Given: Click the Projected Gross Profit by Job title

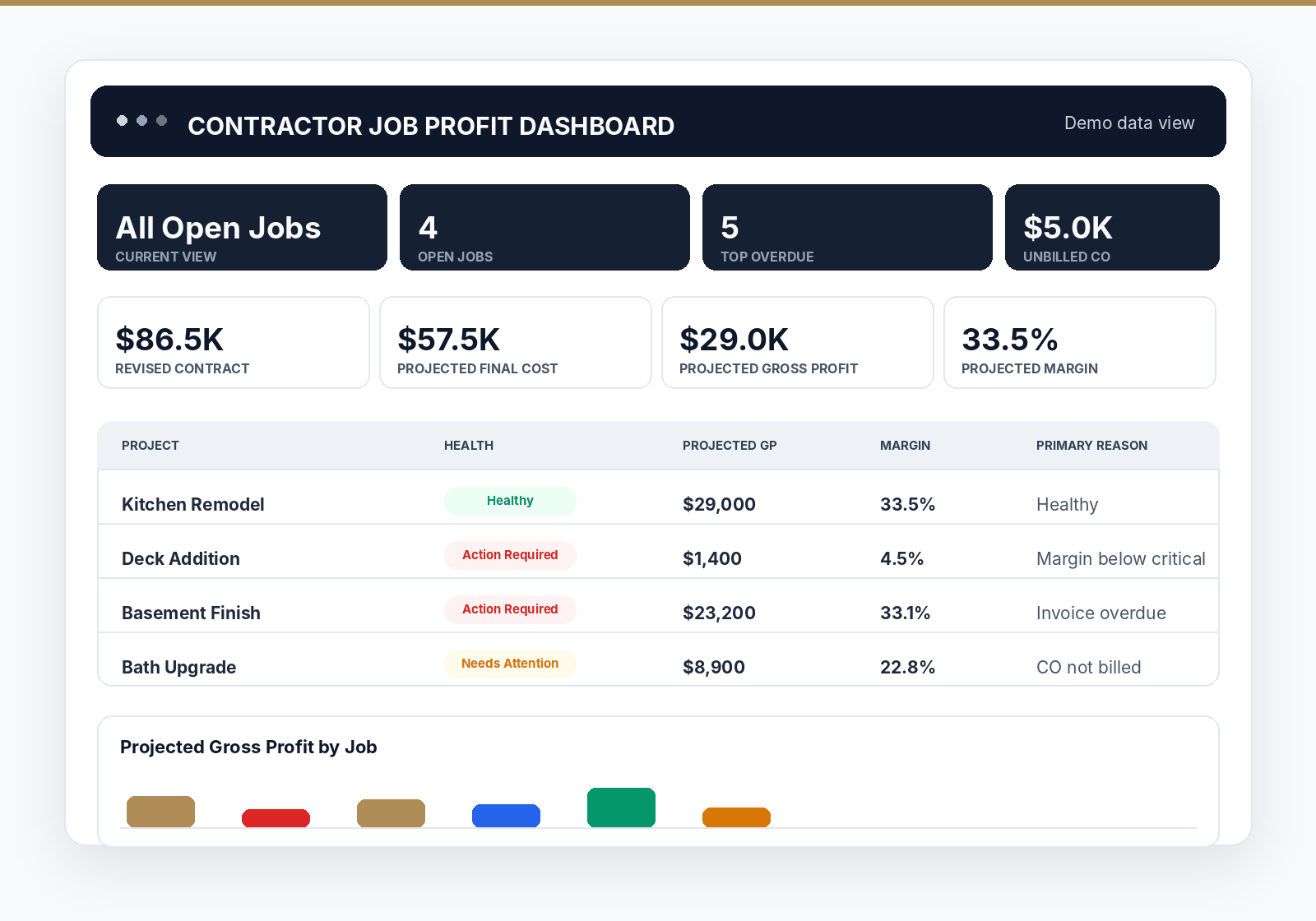Looking at the screenshot, I should pyautogui.click(x=248, y=747).
